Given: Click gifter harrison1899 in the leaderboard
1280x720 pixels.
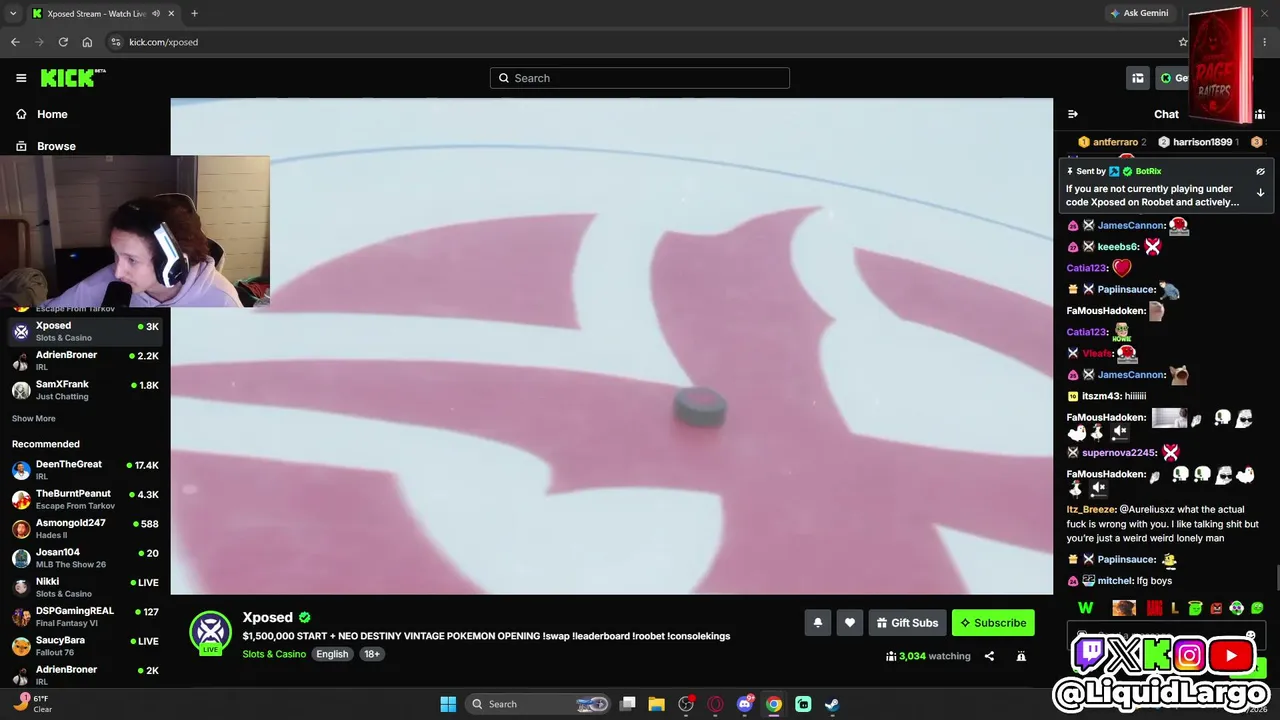Looking at the screenshot, I should tap(1202, 142).
